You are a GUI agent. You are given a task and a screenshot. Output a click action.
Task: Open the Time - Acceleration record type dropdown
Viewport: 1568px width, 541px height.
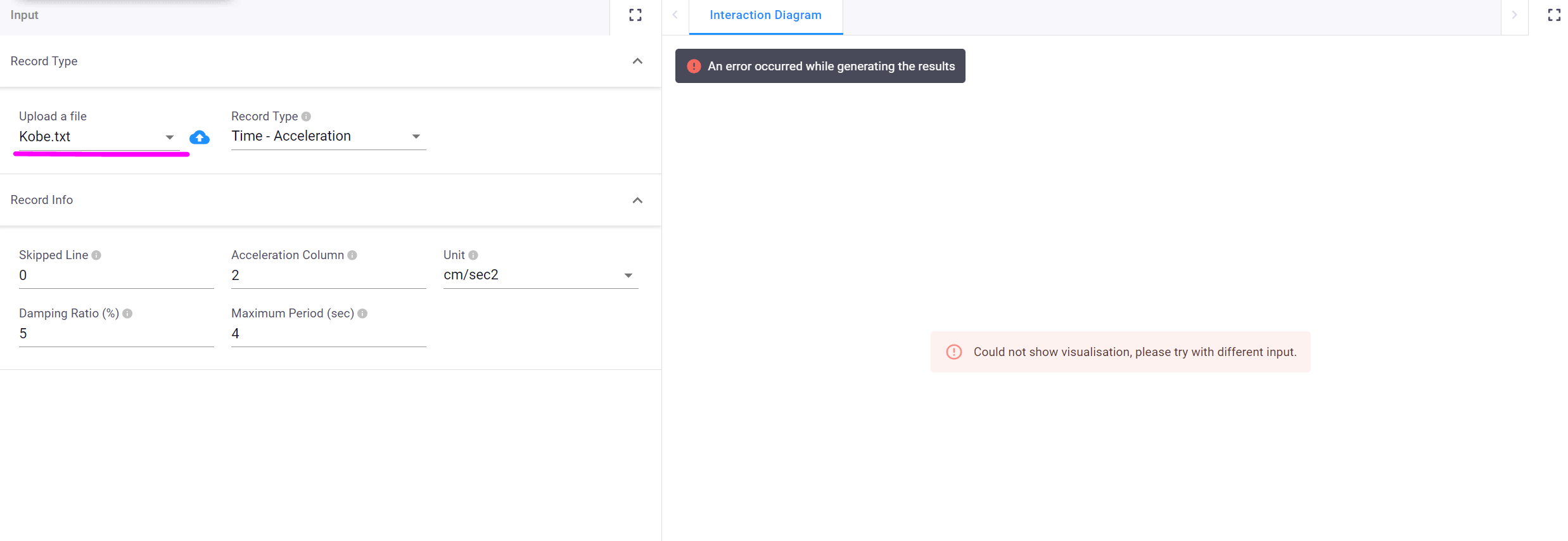coord(328,136)
